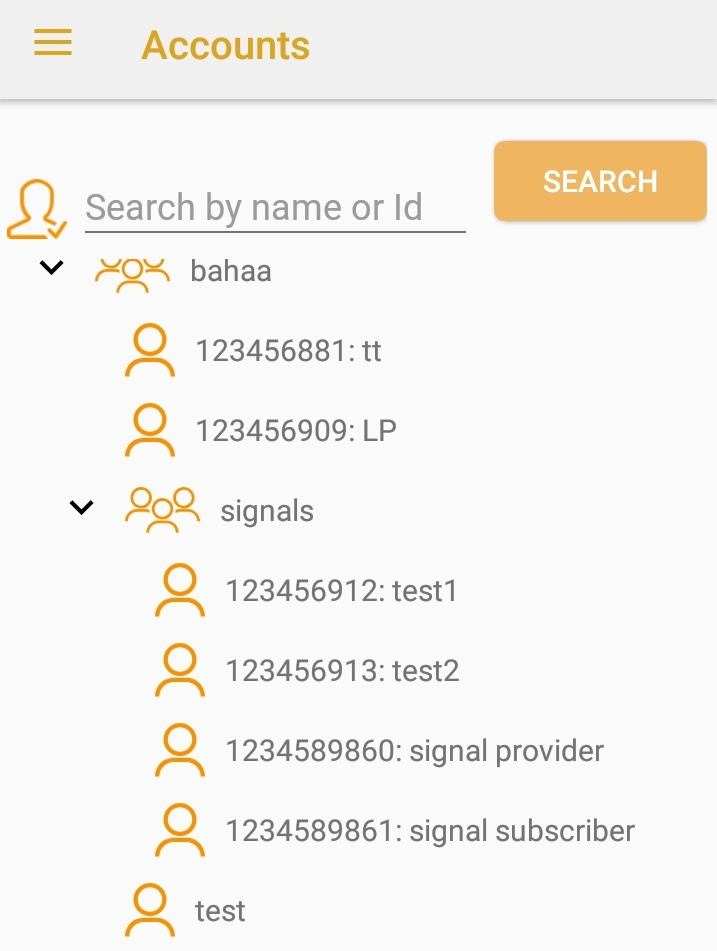Viewport: 717px width, 951px height.
Task: Select account 1234589861: signal subscriber
Action: (x=430, y=831)
